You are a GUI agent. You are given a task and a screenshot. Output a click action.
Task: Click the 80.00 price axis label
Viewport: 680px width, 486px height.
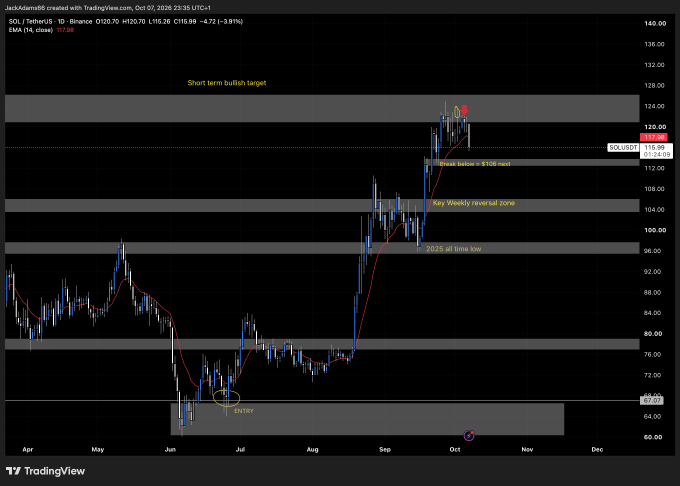pyautogui.click(x=653, y=334)
